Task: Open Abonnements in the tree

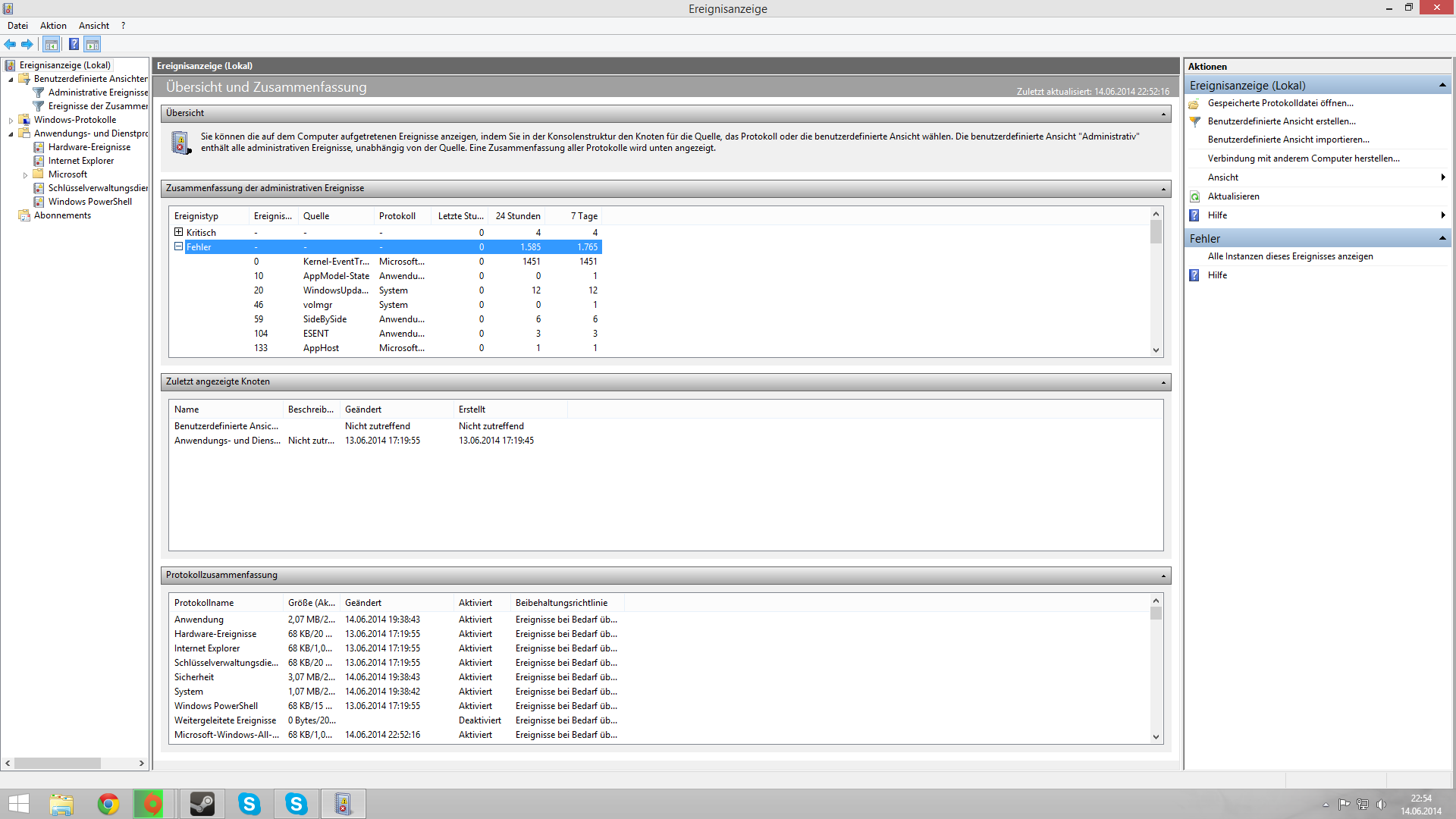Action: [62, 215]
